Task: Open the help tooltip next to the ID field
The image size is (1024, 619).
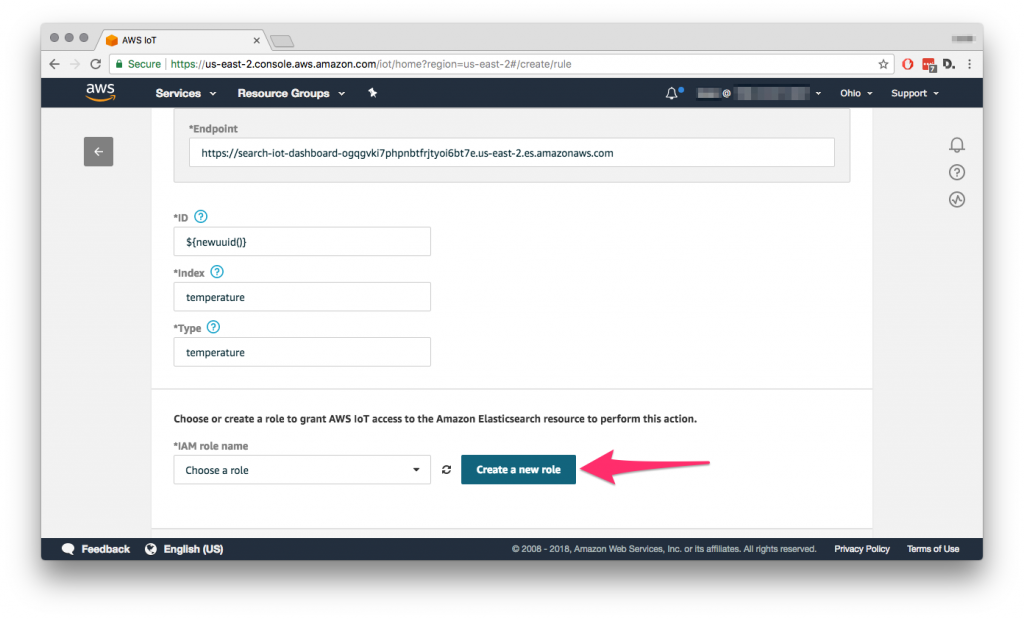Action: 201,216
